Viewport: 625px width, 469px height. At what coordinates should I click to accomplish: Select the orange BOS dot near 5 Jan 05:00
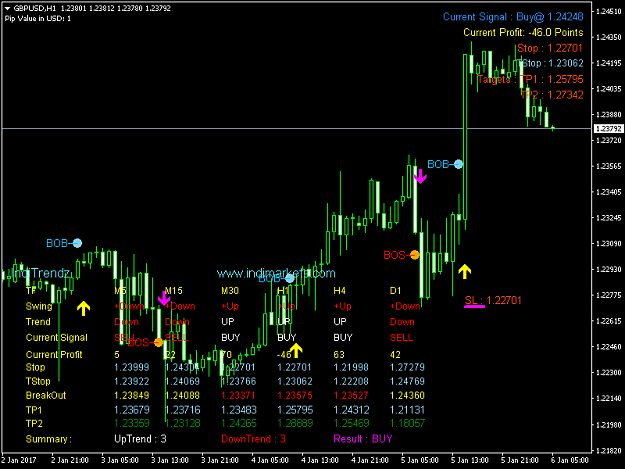[415, 255]
